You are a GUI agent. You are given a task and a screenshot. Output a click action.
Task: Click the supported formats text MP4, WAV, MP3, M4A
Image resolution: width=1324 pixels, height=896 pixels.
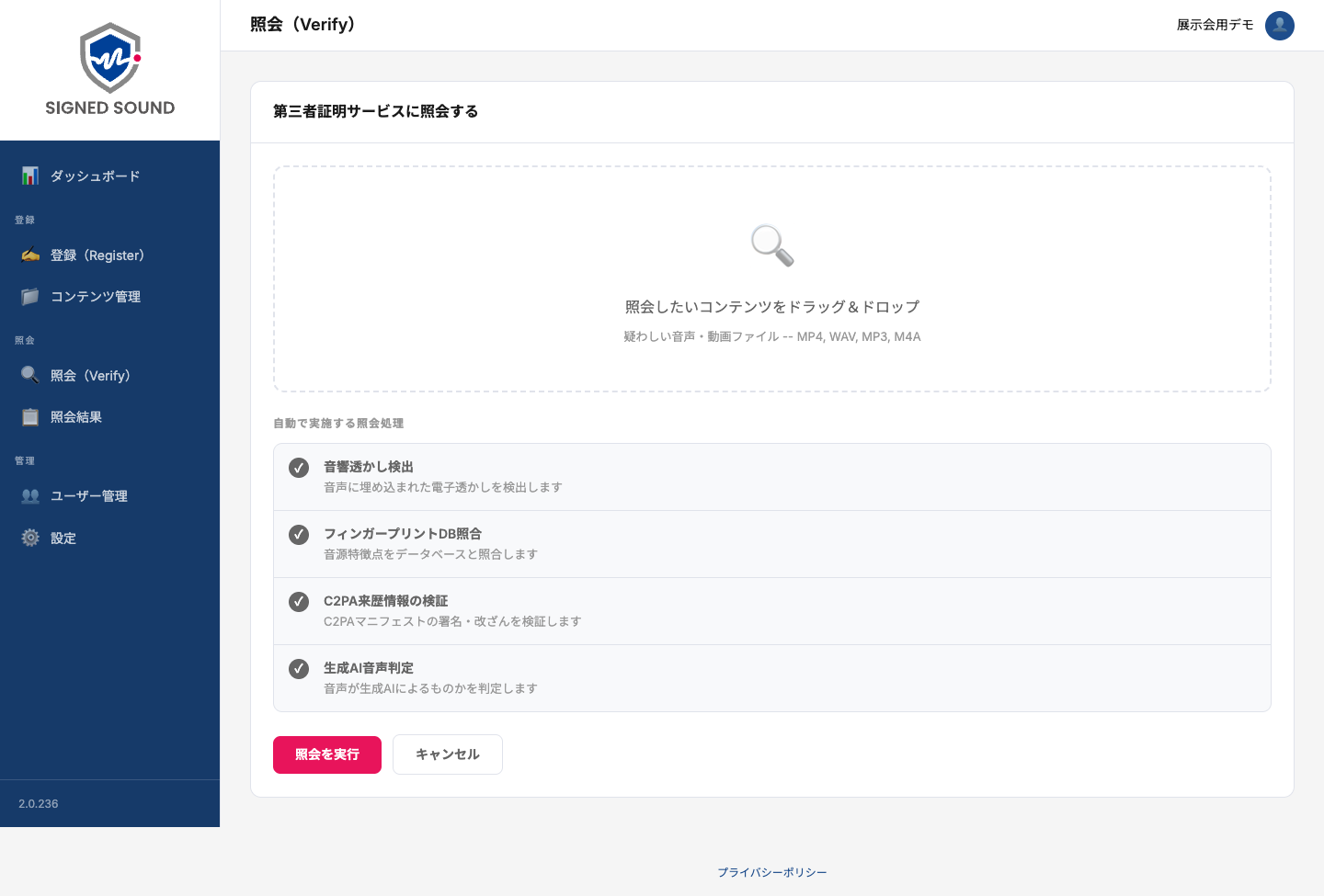[x=859, y=336]
